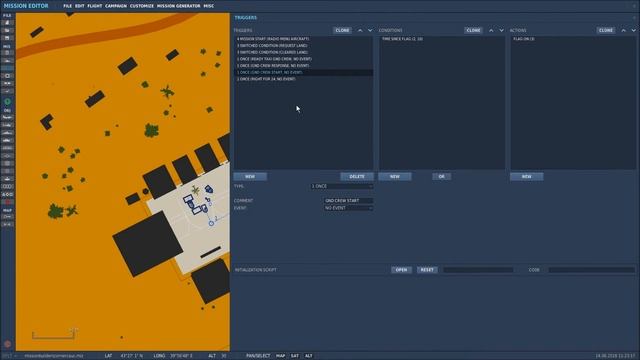Open the map options icon under MAP
The width and height of the screenshot is (640, 360).
click(x=7, y=217)
